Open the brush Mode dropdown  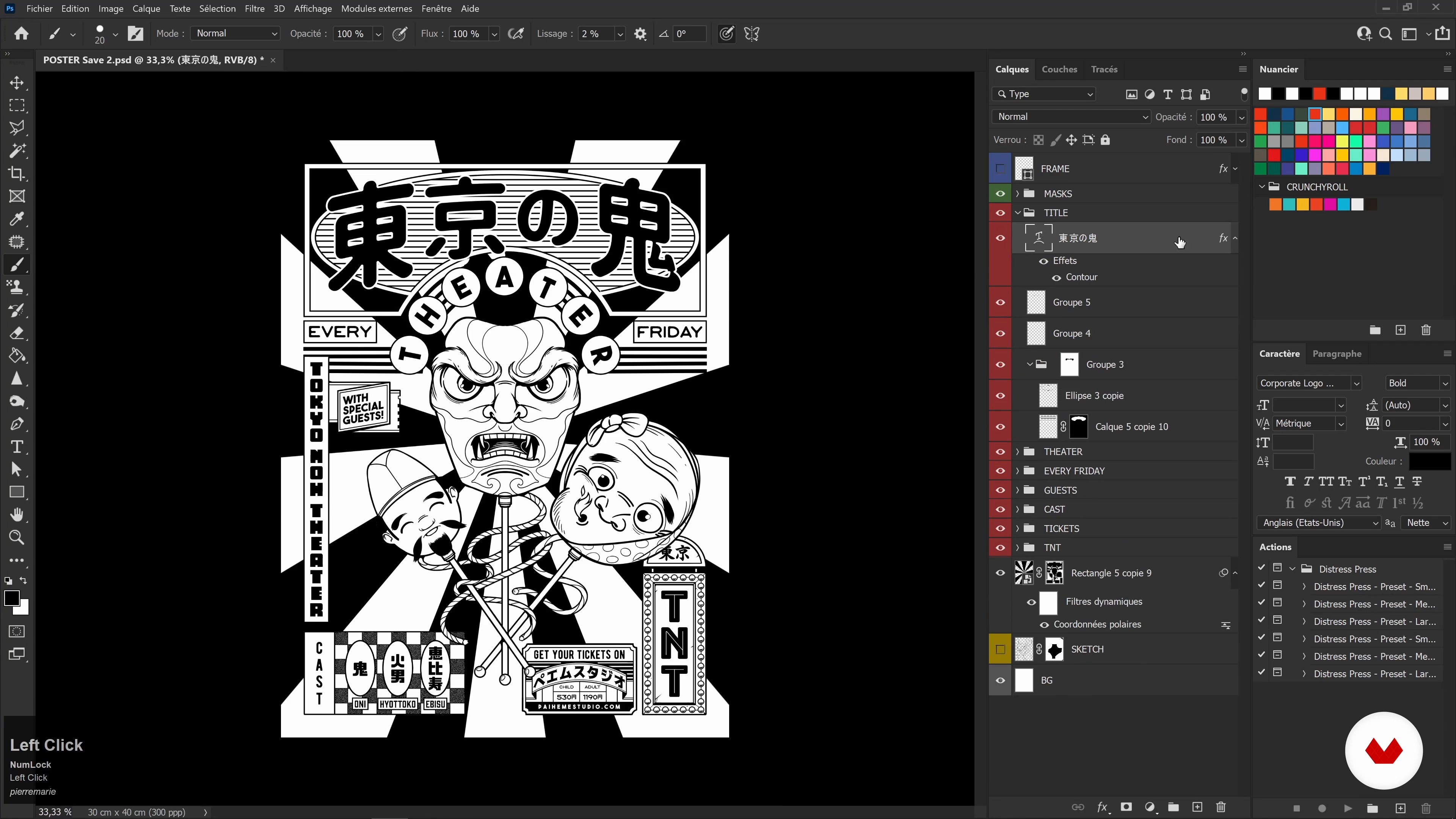coord(235,33)
